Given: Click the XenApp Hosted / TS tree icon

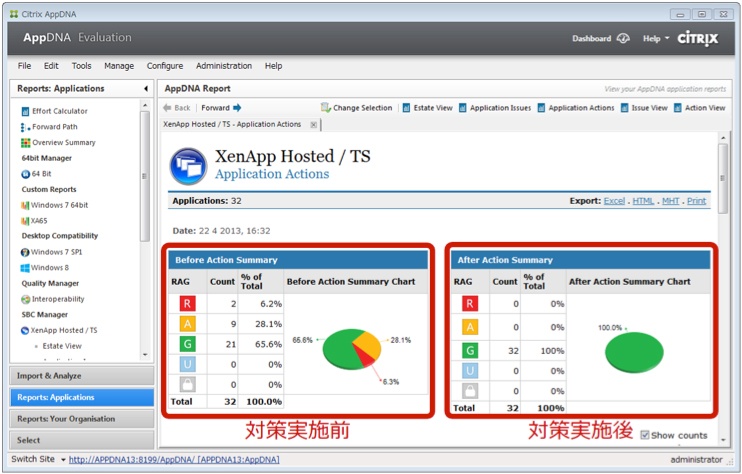Looking at the screenshot, I should pyautogui.click(x=25, y=331).
